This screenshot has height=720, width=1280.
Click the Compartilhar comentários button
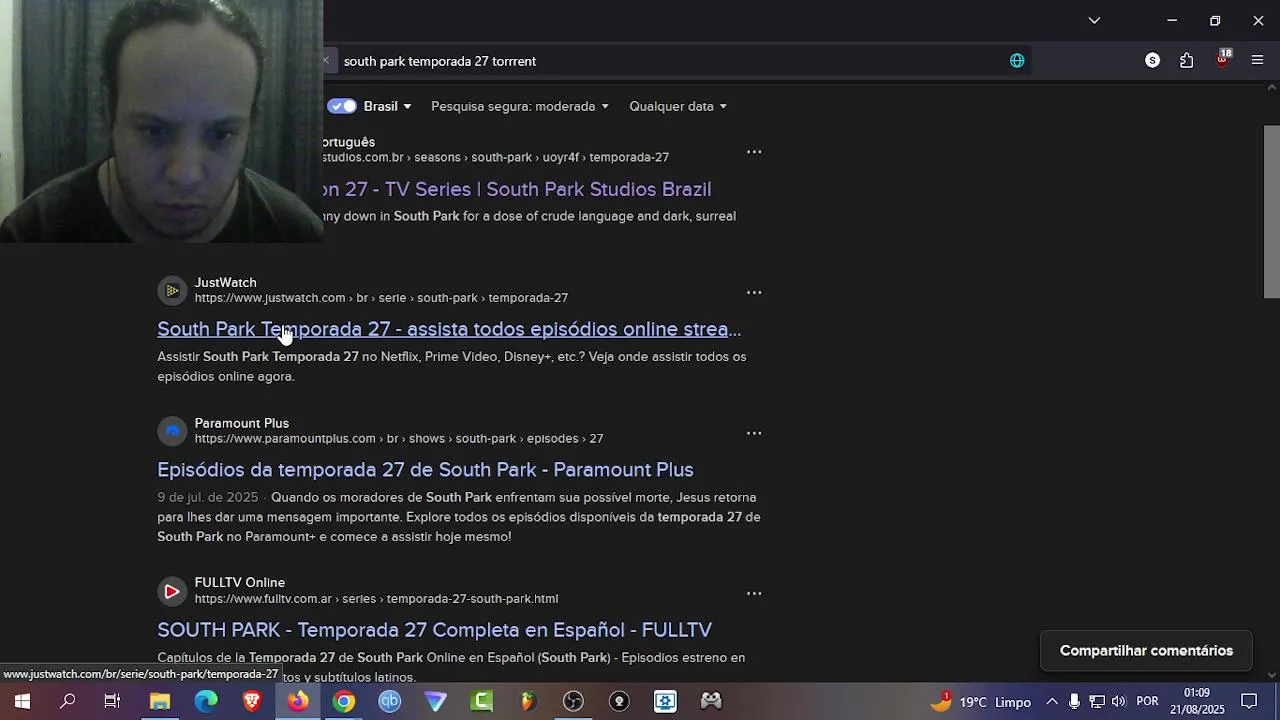[x=1146, y=651]
